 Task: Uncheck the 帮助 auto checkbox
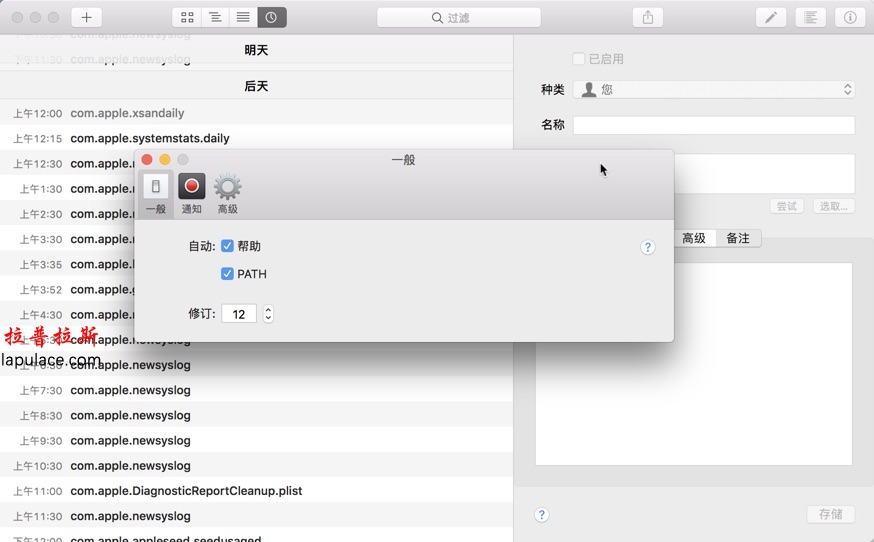point(227,246)
